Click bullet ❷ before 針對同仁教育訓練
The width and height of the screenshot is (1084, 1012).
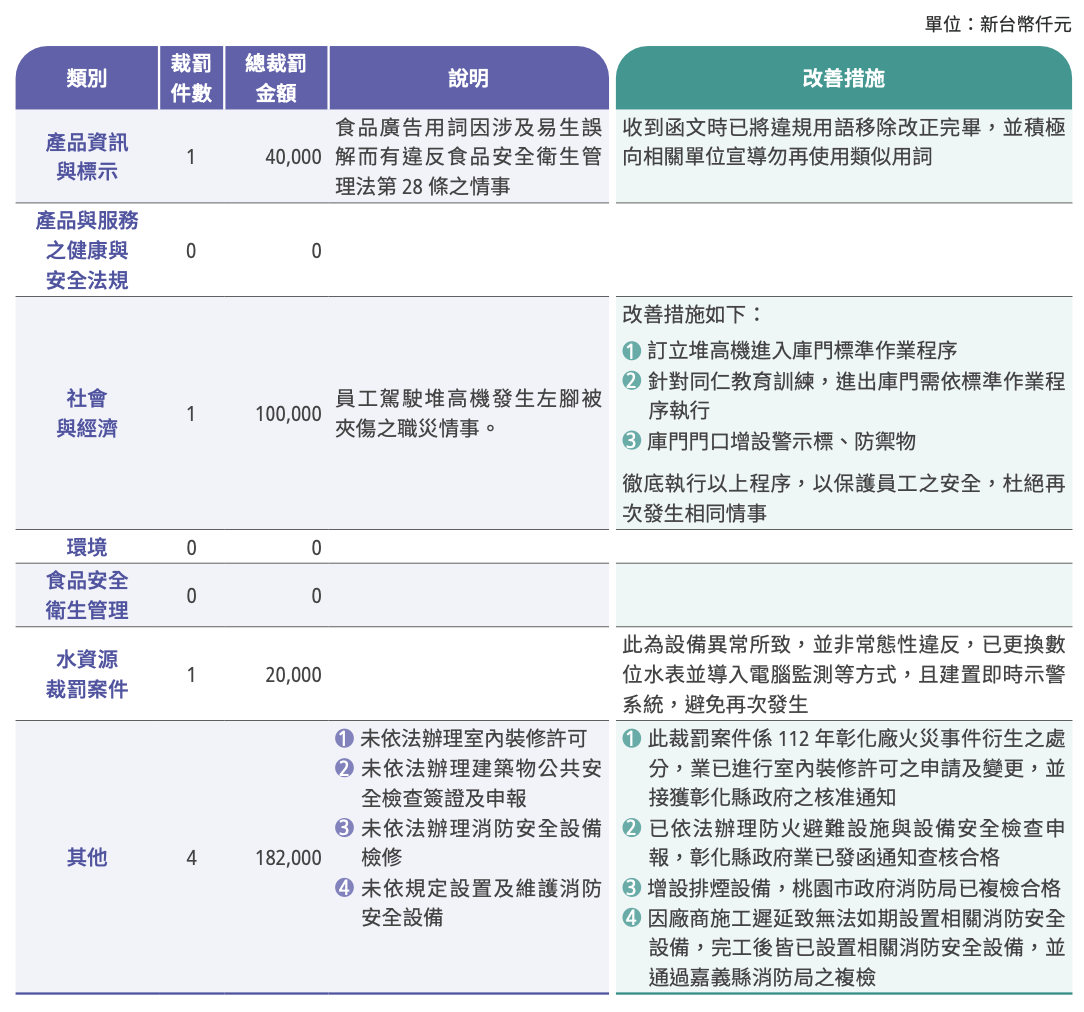(x=631, y=381)
